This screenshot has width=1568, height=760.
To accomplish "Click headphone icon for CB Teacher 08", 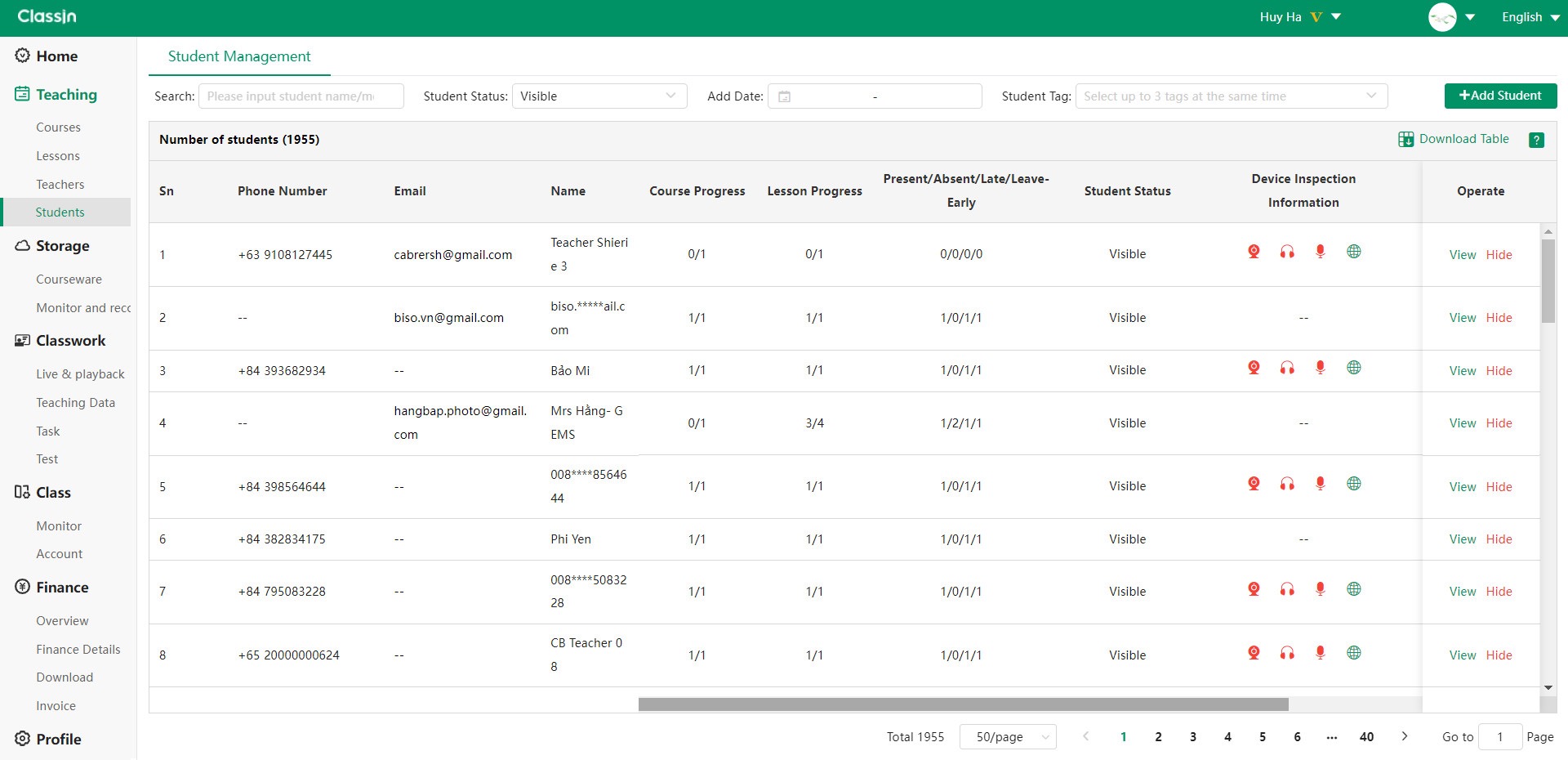I will [1287, 653].
